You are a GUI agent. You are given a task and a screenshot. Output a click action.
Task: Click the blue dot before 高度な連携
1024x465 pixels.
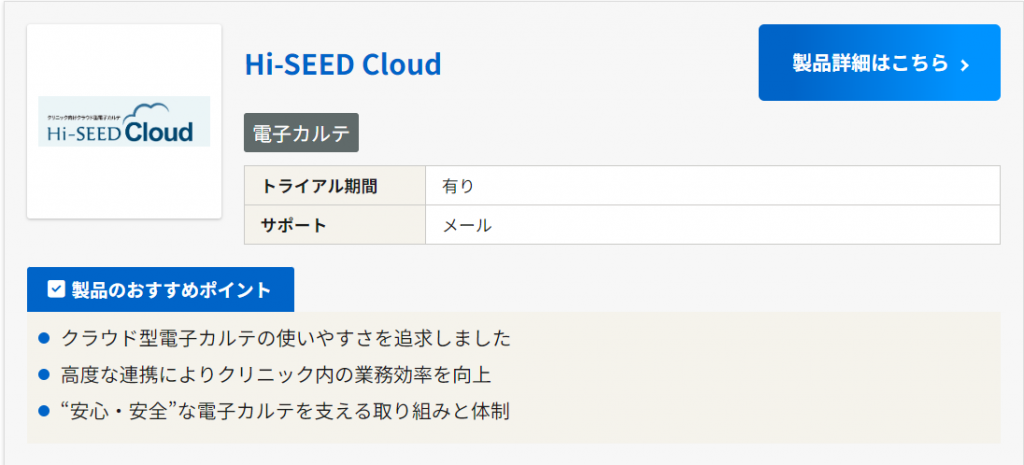coord(43,375)
